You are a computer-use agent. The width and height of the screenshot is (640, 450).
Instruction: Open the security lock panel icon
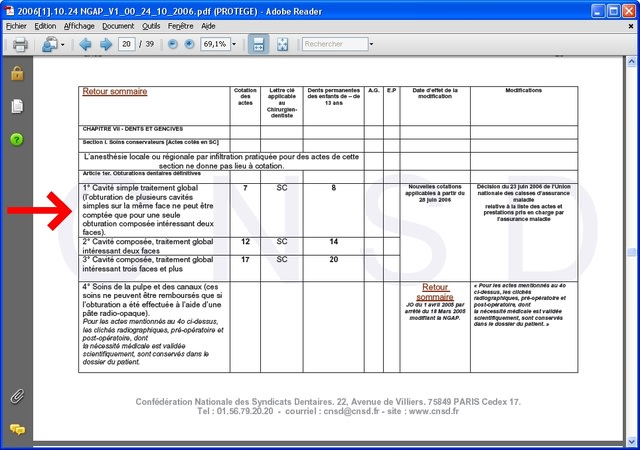point(17,74)
